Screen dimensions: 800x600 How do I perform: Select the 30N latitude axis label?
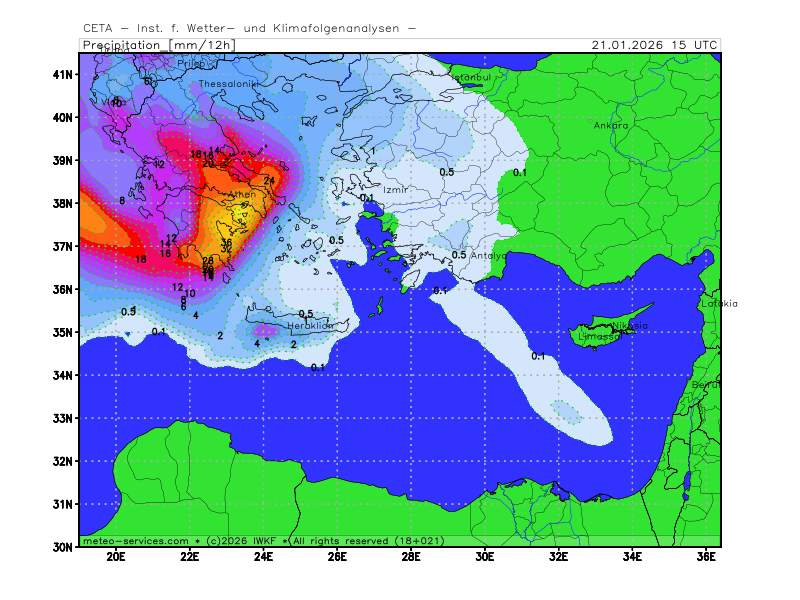point(63,547)
